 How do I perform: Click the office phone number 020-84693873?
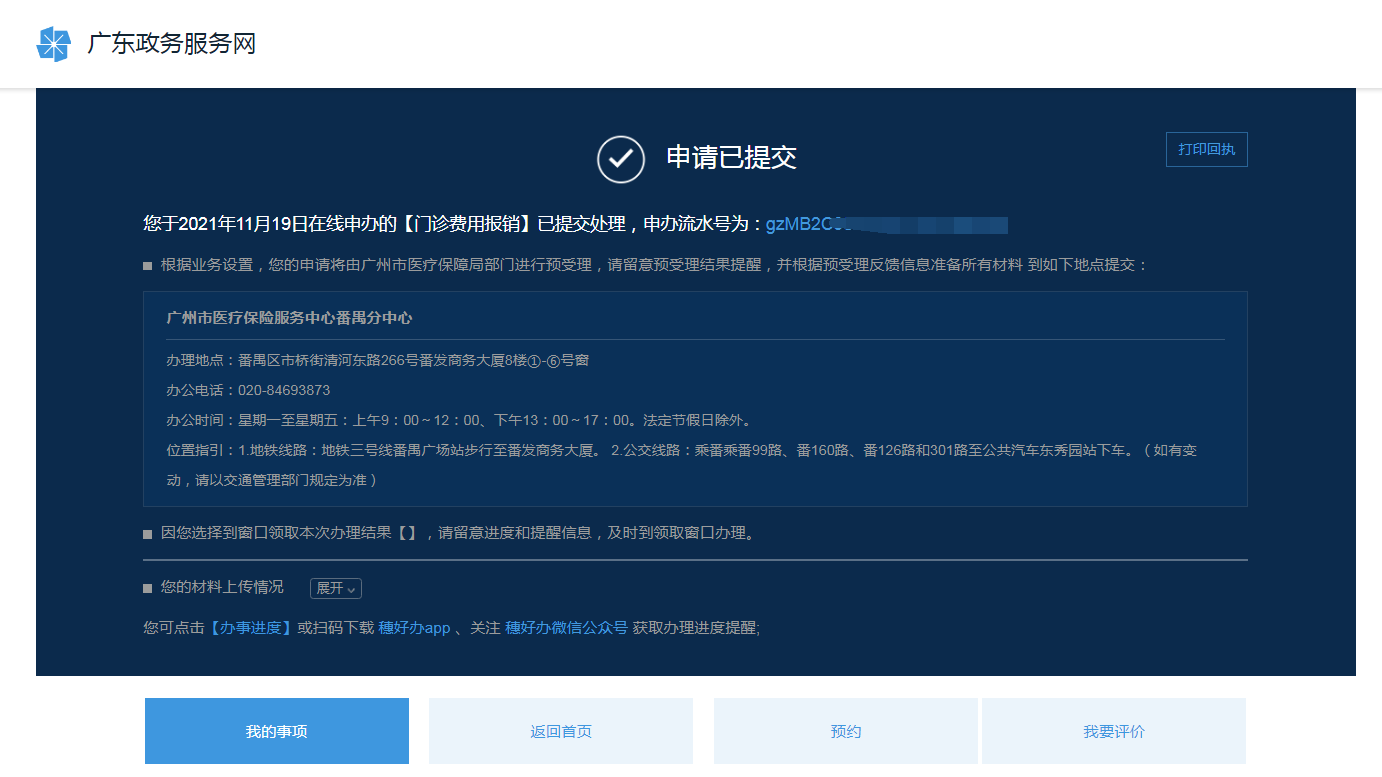click(284, 390)
